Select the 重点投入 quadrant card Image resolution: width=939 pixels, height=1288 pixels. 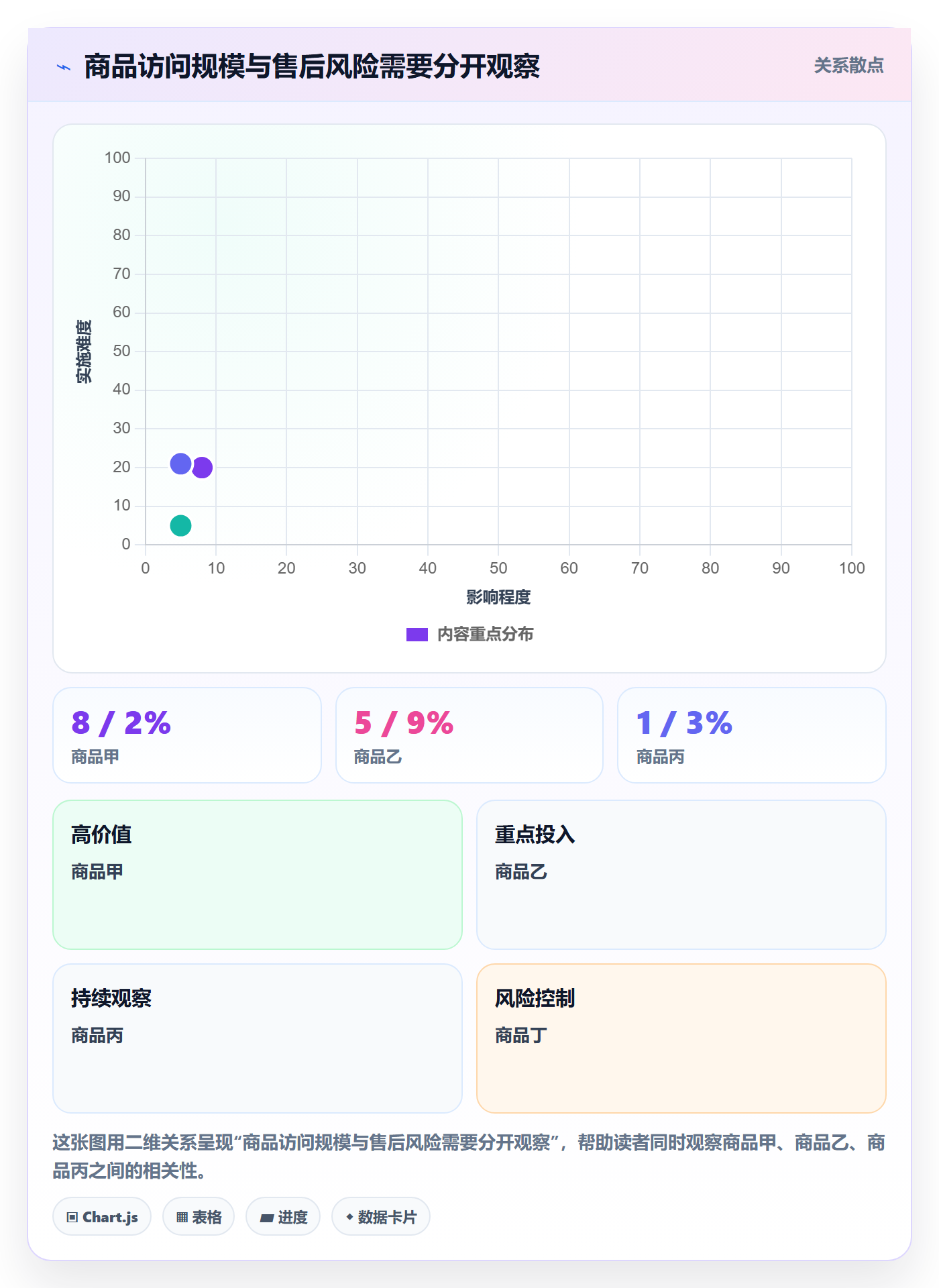[681, 875]
